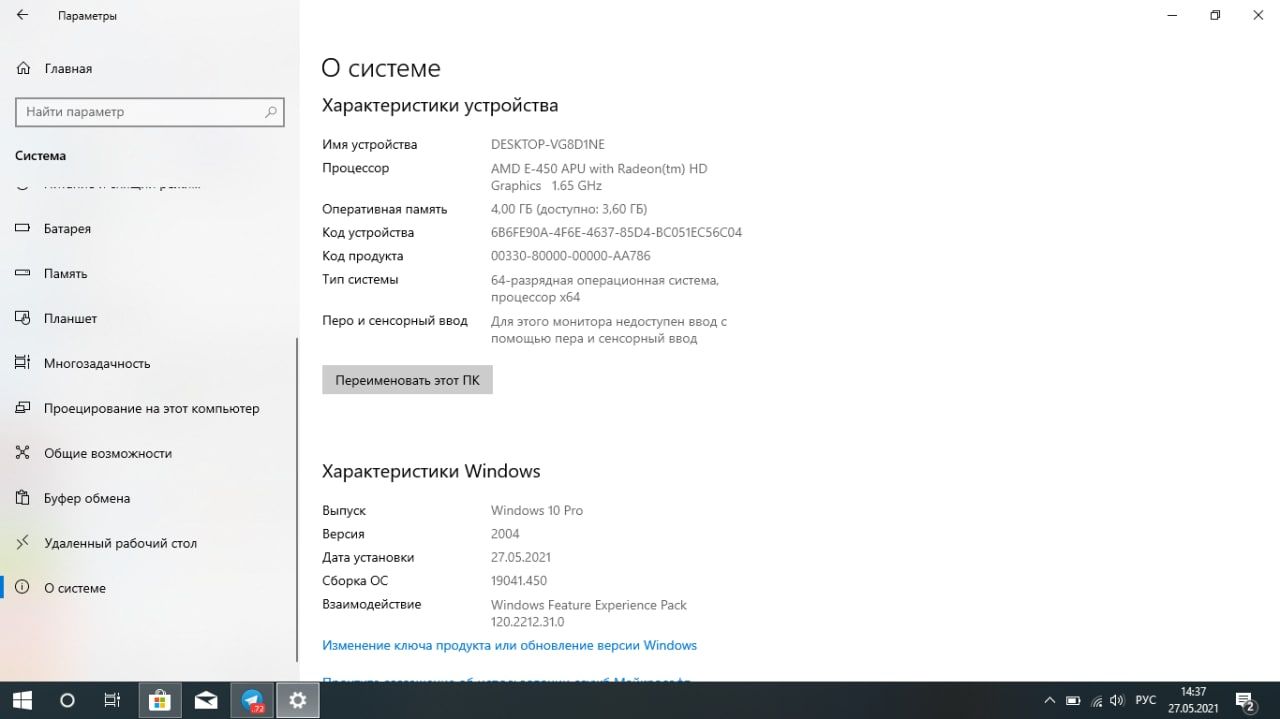The image size is (1280, 719).
Task: Close the Параметры window
Action: point(1258,15)
